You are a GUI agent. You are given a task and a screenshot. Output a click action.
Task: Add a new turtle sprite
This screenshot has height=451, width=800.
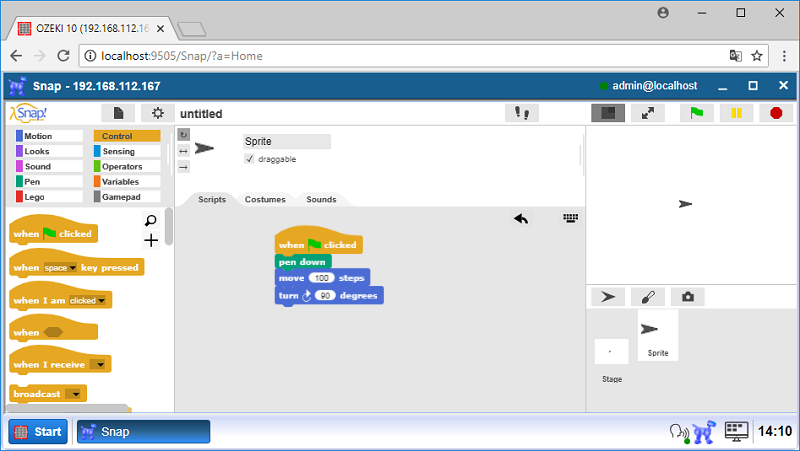[608, 297]
